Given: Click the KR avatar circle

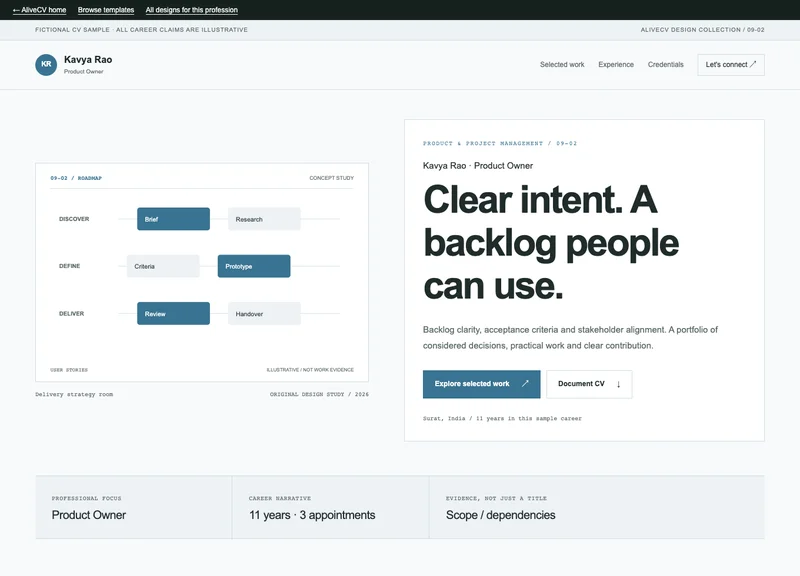Looking at the screenshot, I should pyautogui.click(x=46, y=65).
